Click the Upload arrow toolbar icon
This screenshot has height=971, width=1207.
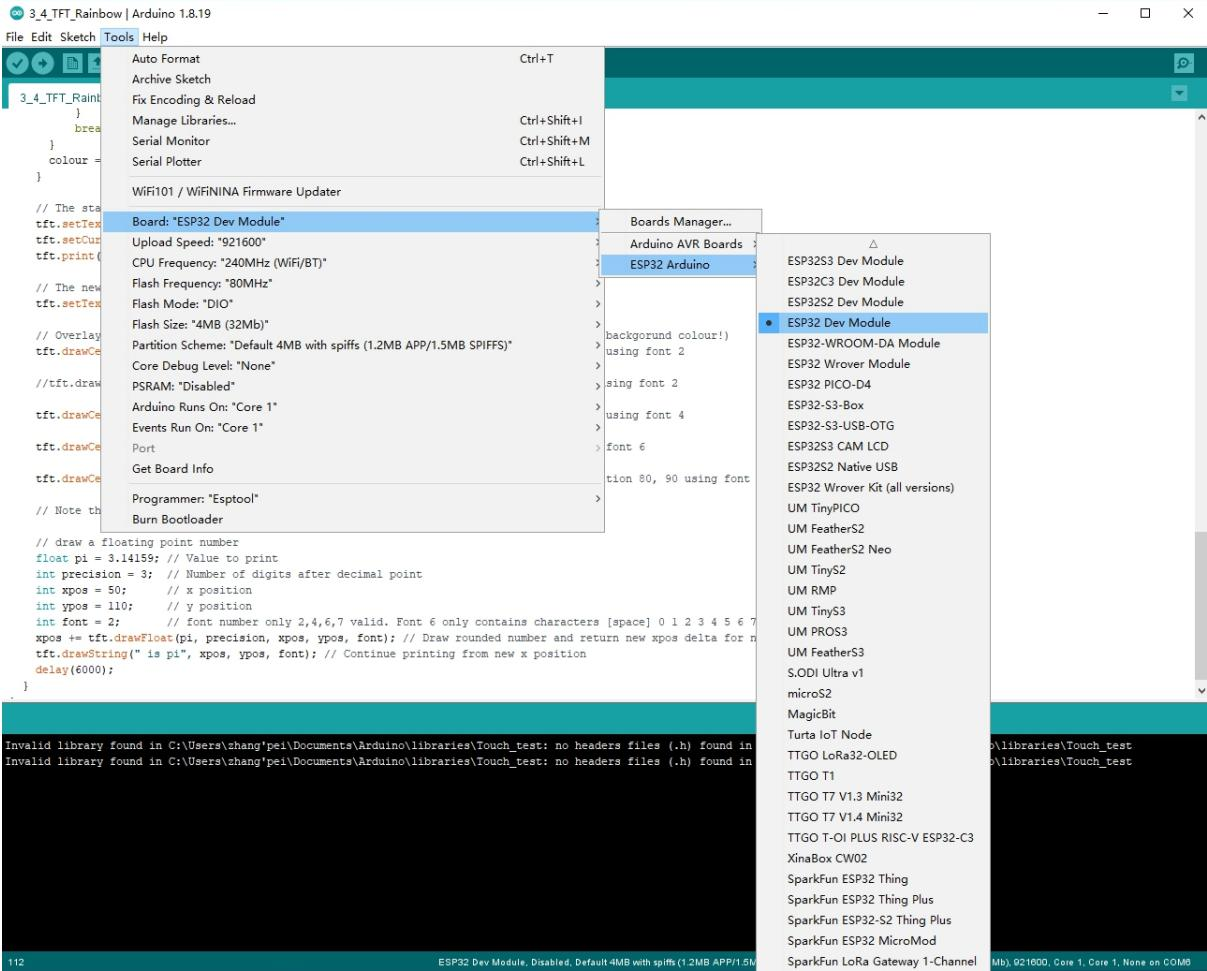[x=43, y=63]
